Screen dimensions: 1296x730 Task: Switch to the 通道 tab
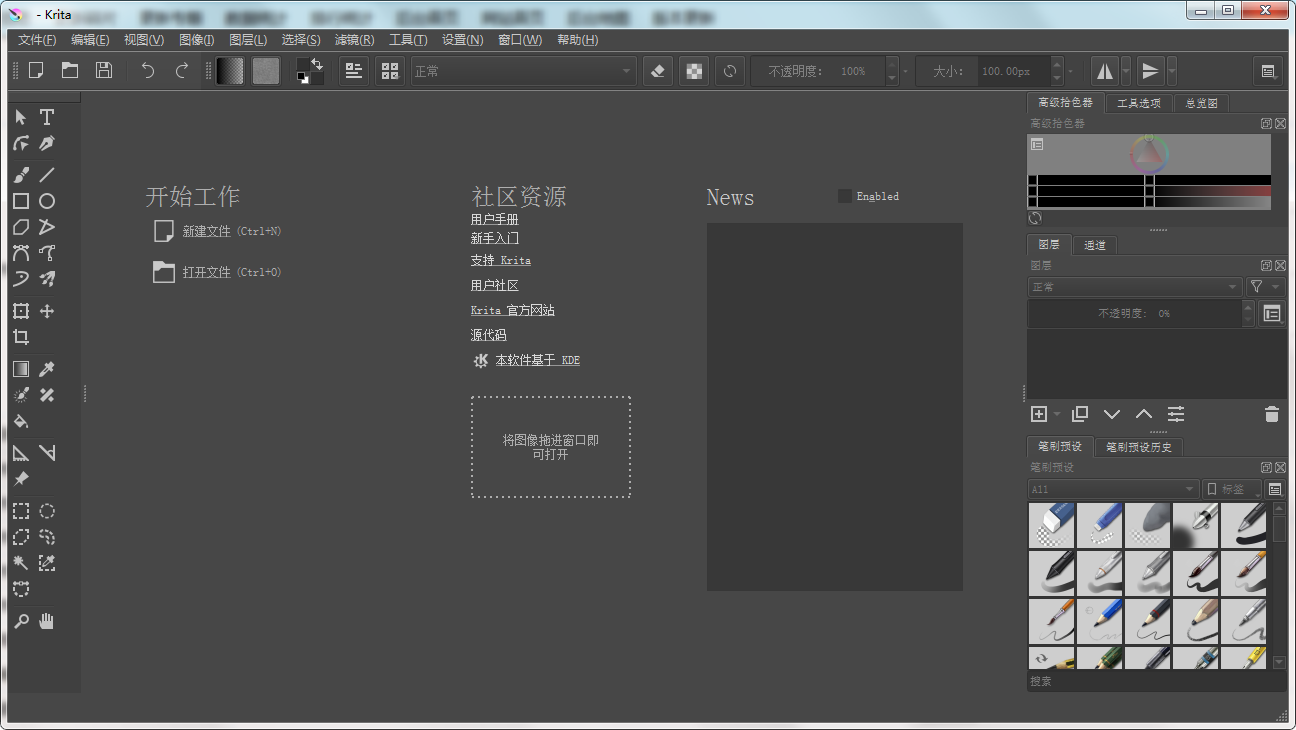pyautogui.click(x=1094, y=244)
